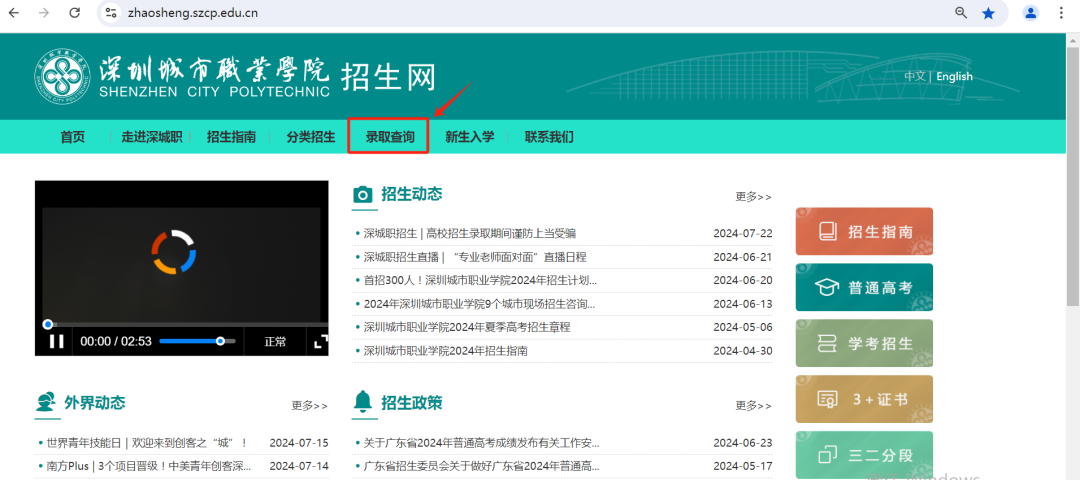
Task: Open 2024年夏季高考招生章程 article
Action: (467, 327)
